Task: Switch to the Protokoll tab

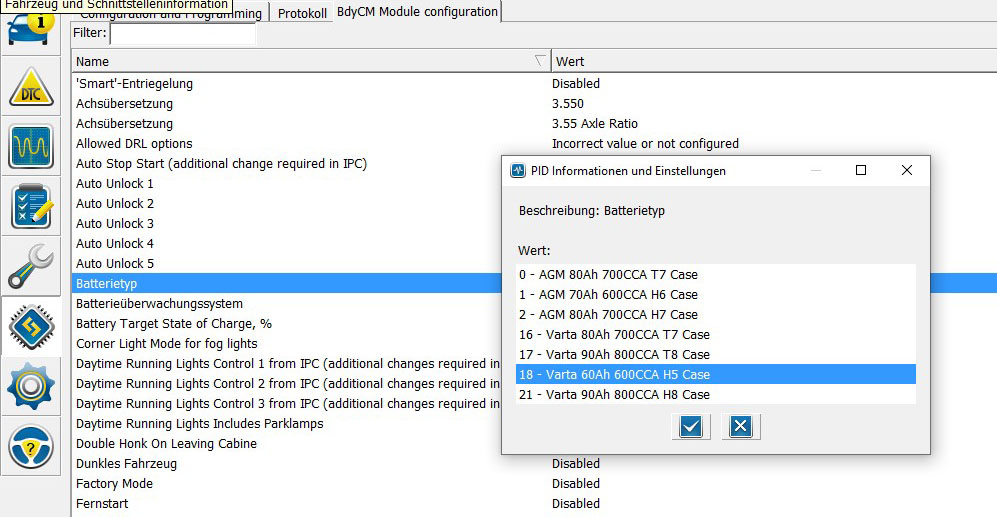Action: pos(302,13)
